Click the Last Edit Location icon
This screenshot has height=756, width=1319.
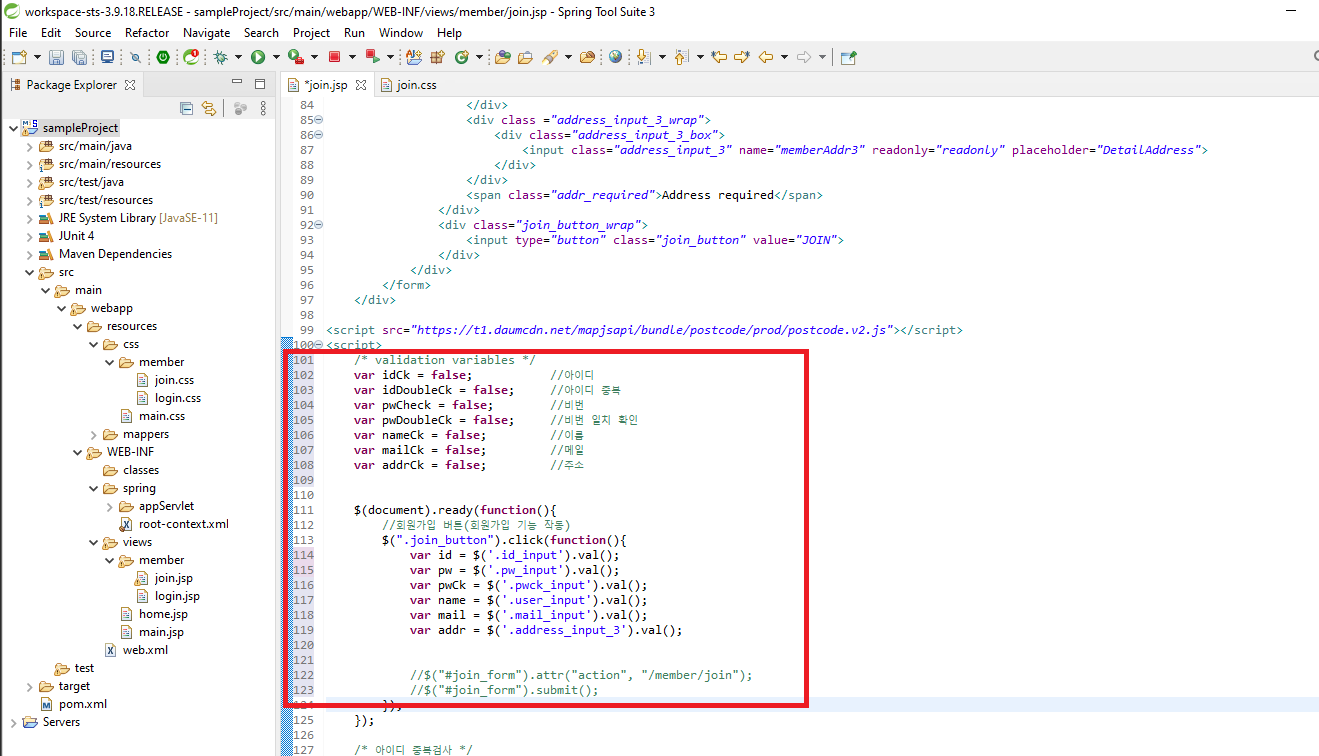pos(718,57)
